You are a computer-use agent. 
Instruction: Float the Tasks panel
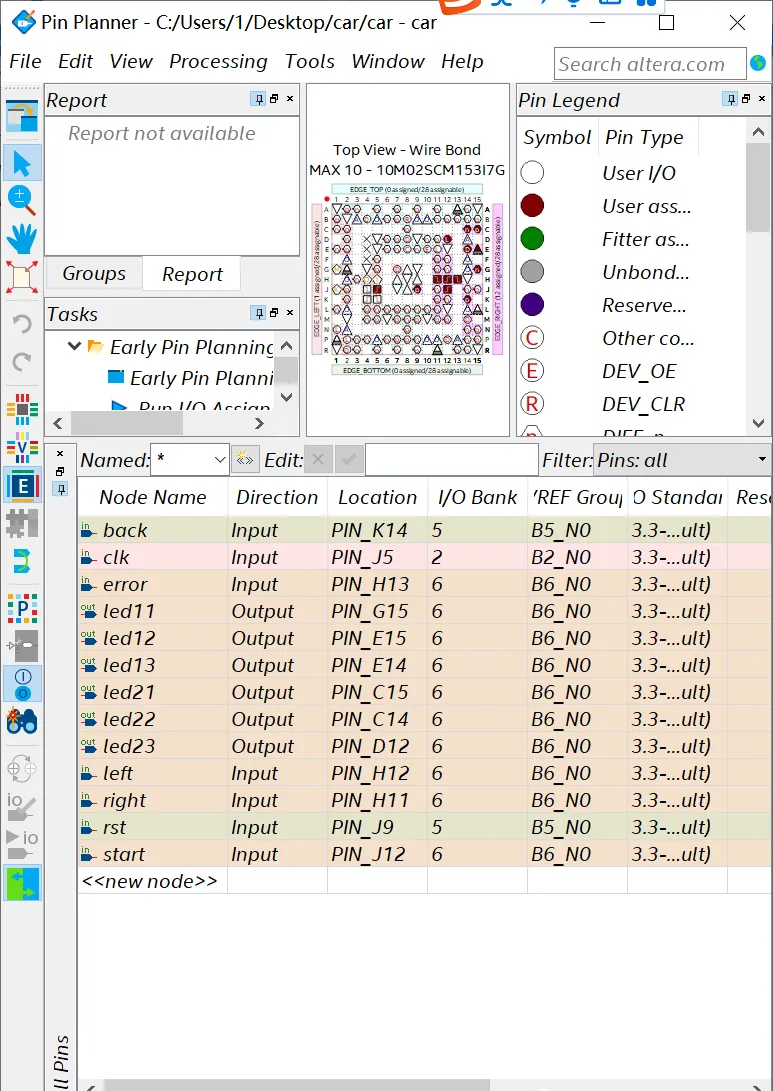274,313
